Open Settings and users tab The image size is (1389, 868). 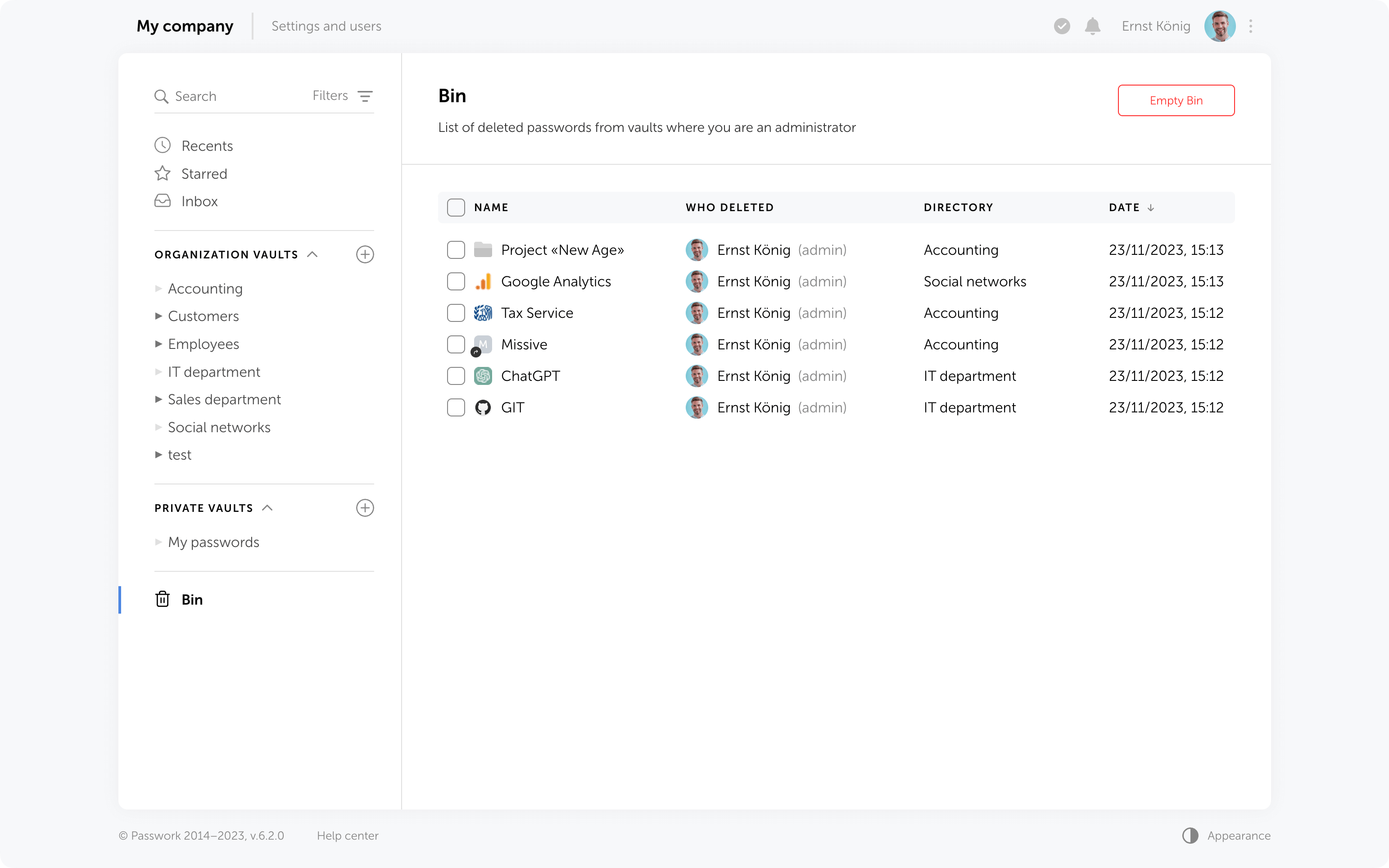[x=326, y=27]
